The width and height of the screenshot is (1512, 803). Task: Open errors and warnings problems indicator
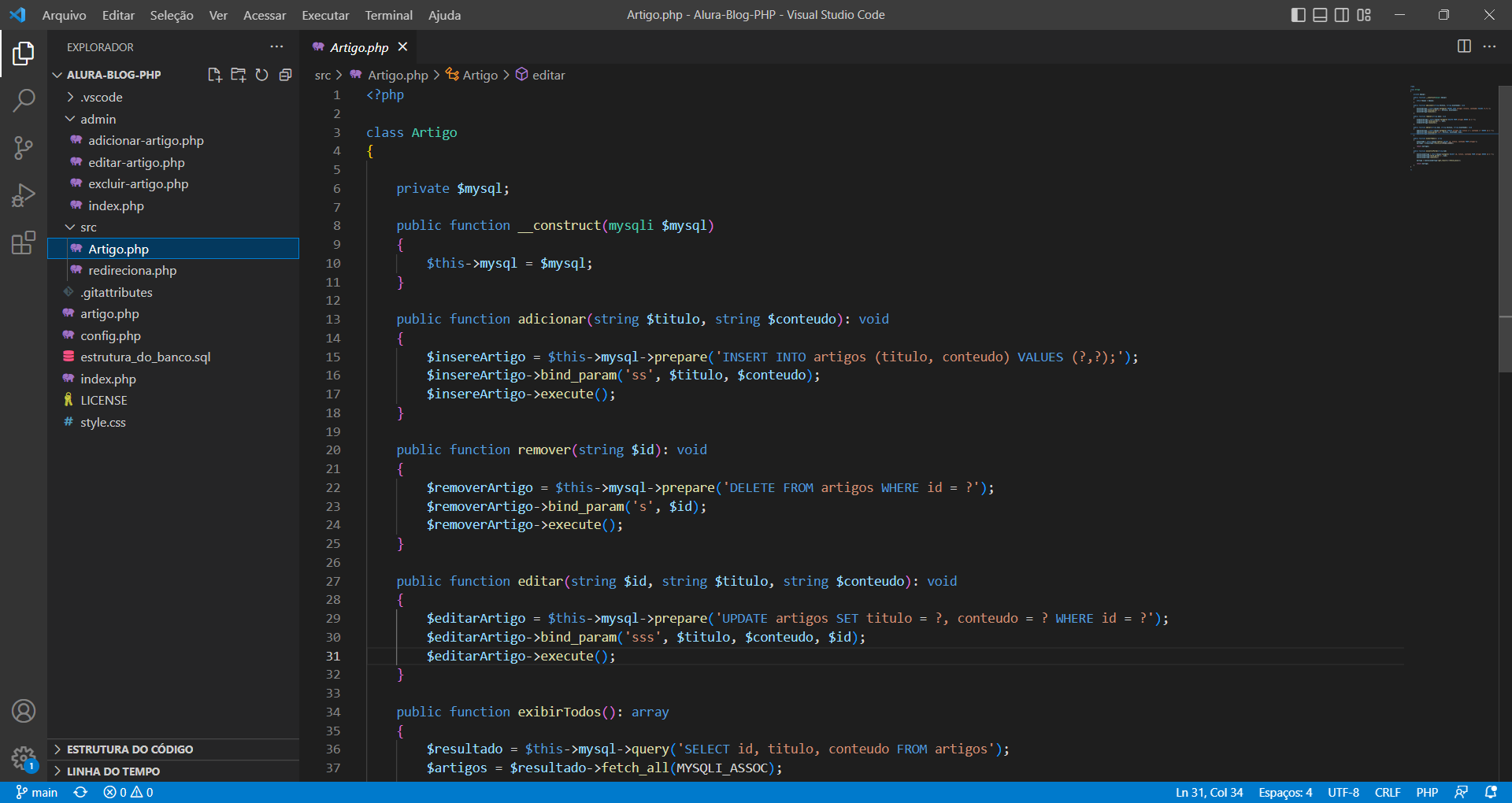[x=128, y=792]
